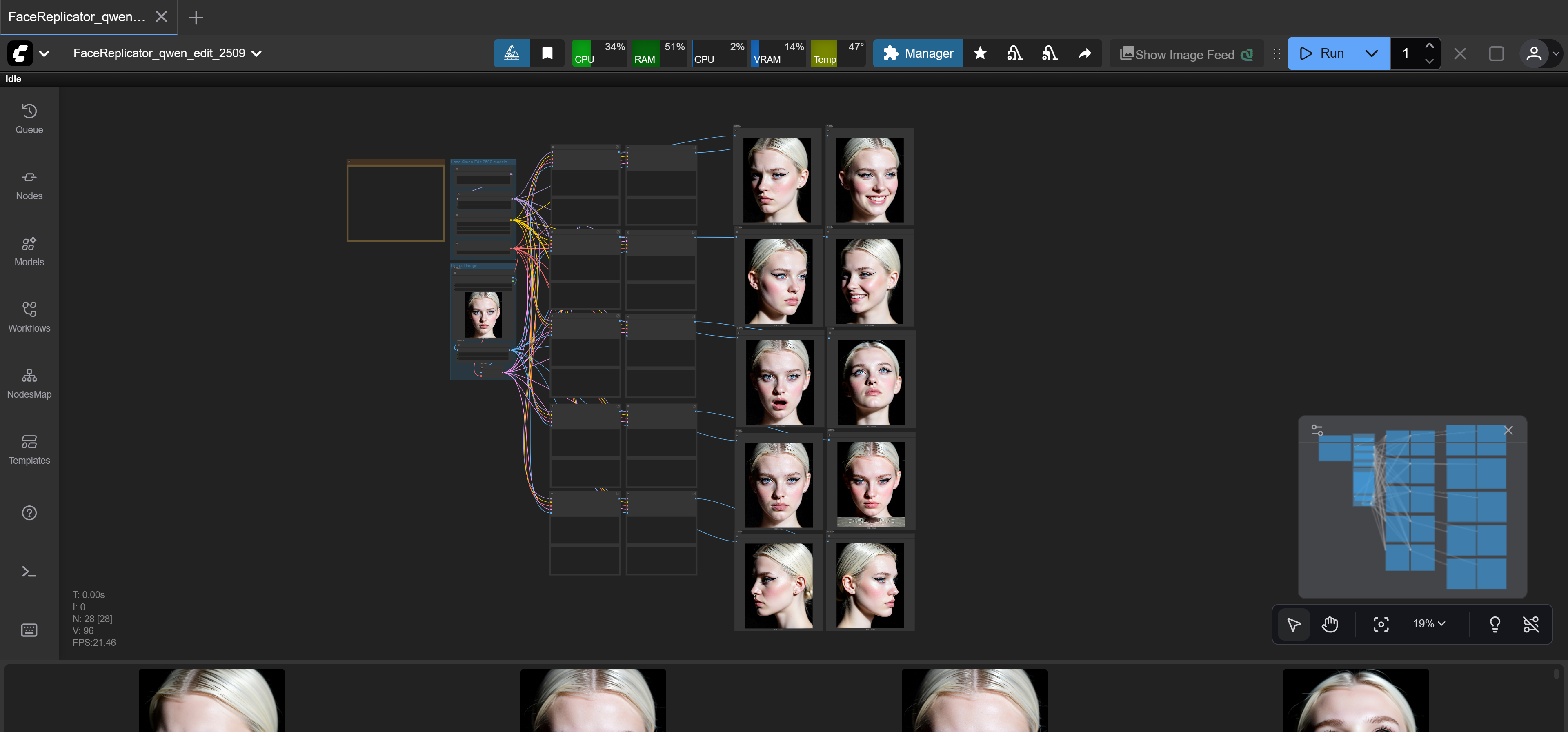Click the second broom-like icon before the share arrow
Viewport: 1568px width, 732px height.
coord(1050,53)
